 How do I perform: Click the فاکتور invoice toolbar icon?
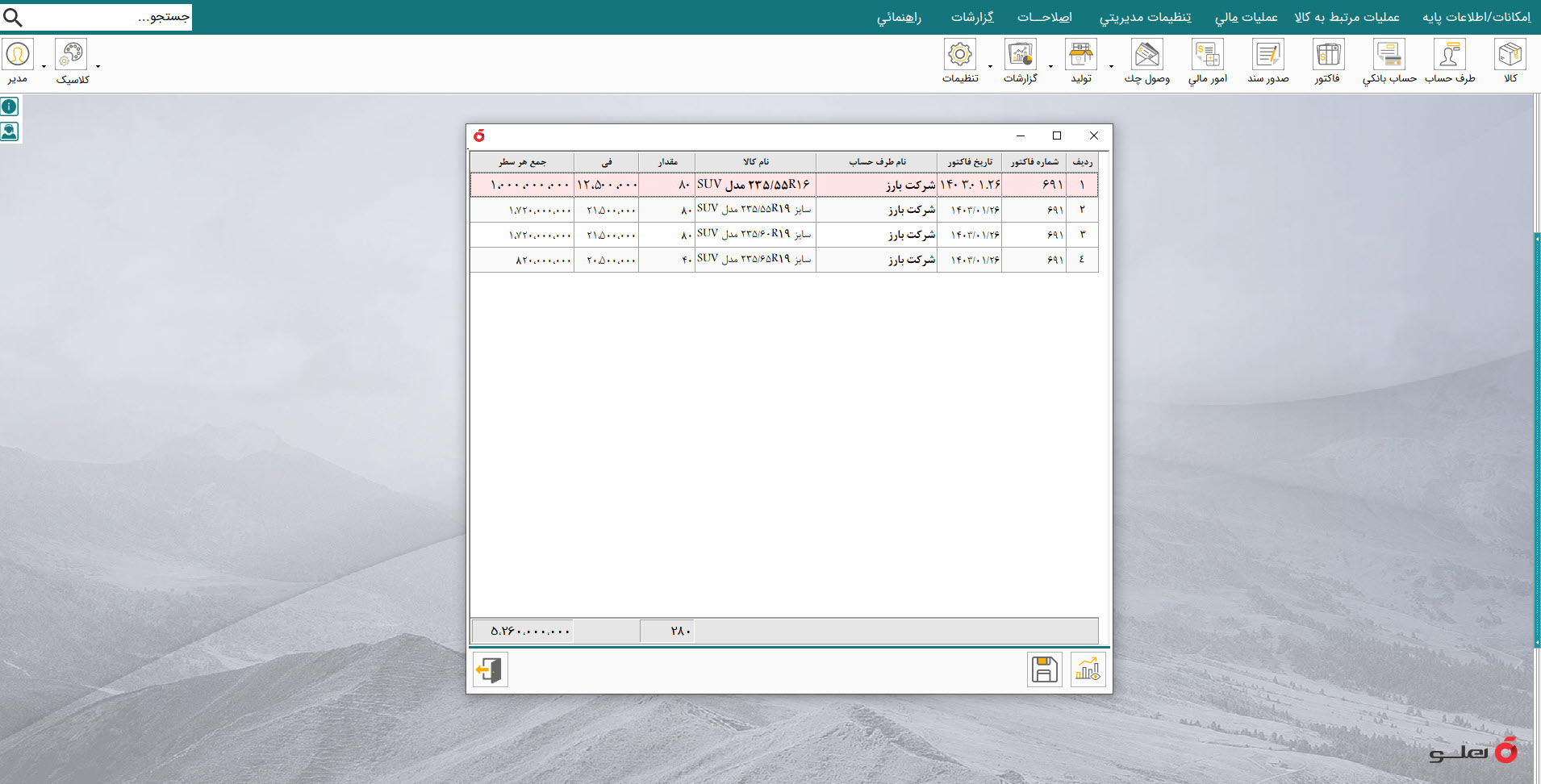1327,56
